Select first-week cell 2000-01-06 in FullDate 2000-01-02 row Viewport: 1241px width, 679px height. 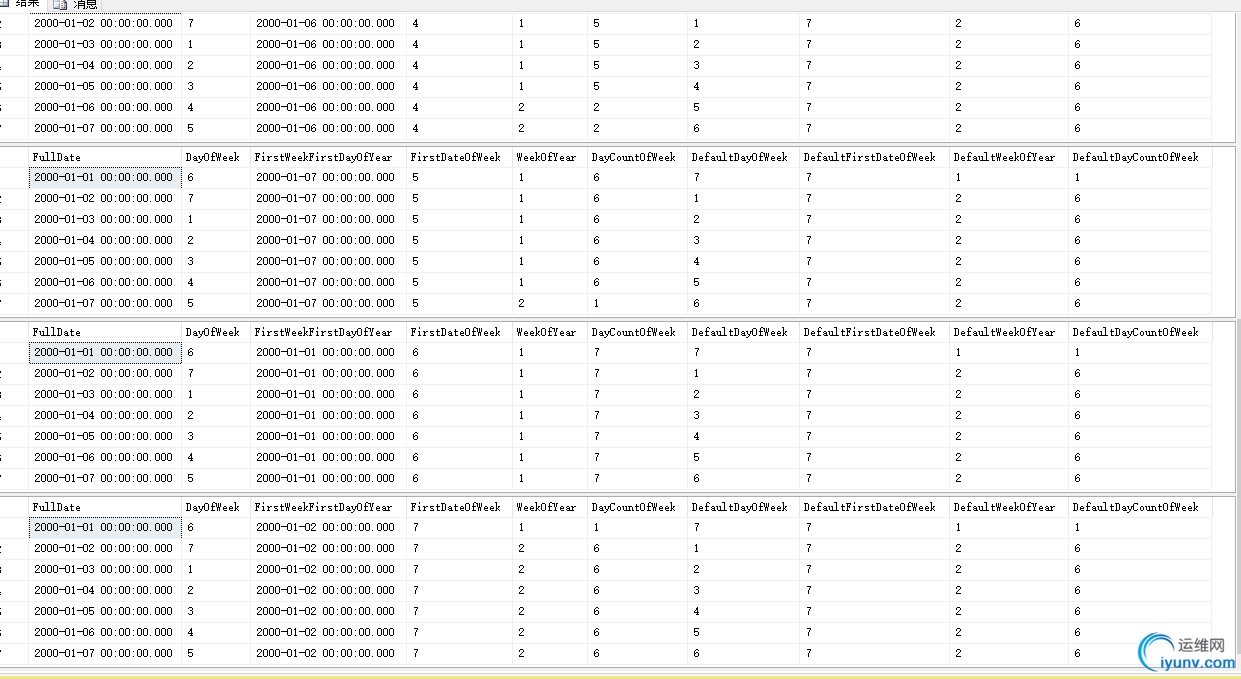[329, 23]
